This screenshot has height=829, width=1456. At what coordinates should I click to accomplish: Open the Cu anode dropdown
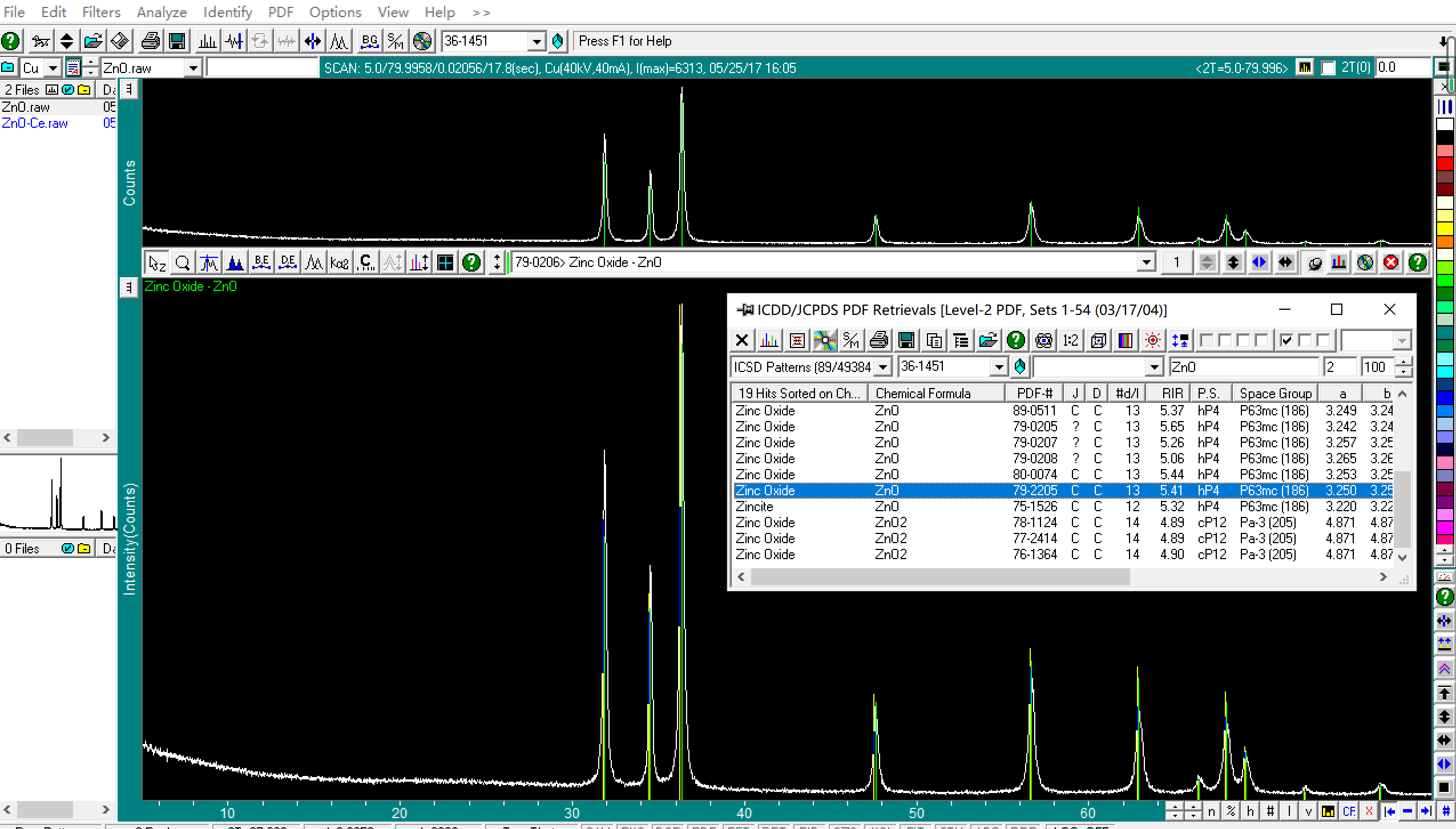(53, 68)
